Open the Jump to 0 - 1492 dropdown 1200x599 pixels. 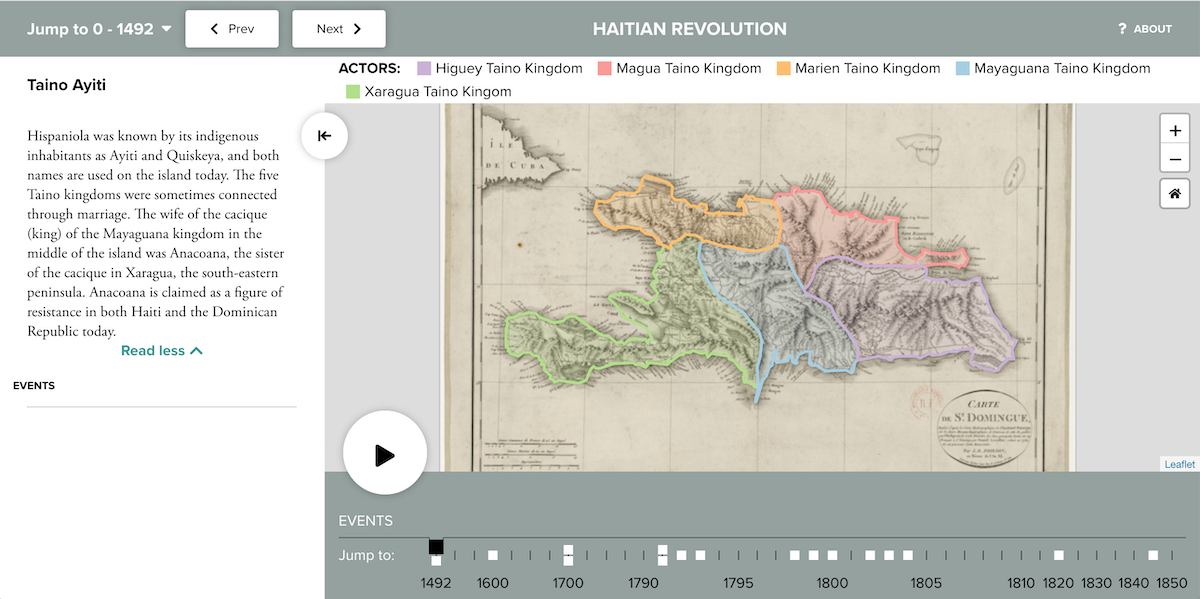[99, 29]
